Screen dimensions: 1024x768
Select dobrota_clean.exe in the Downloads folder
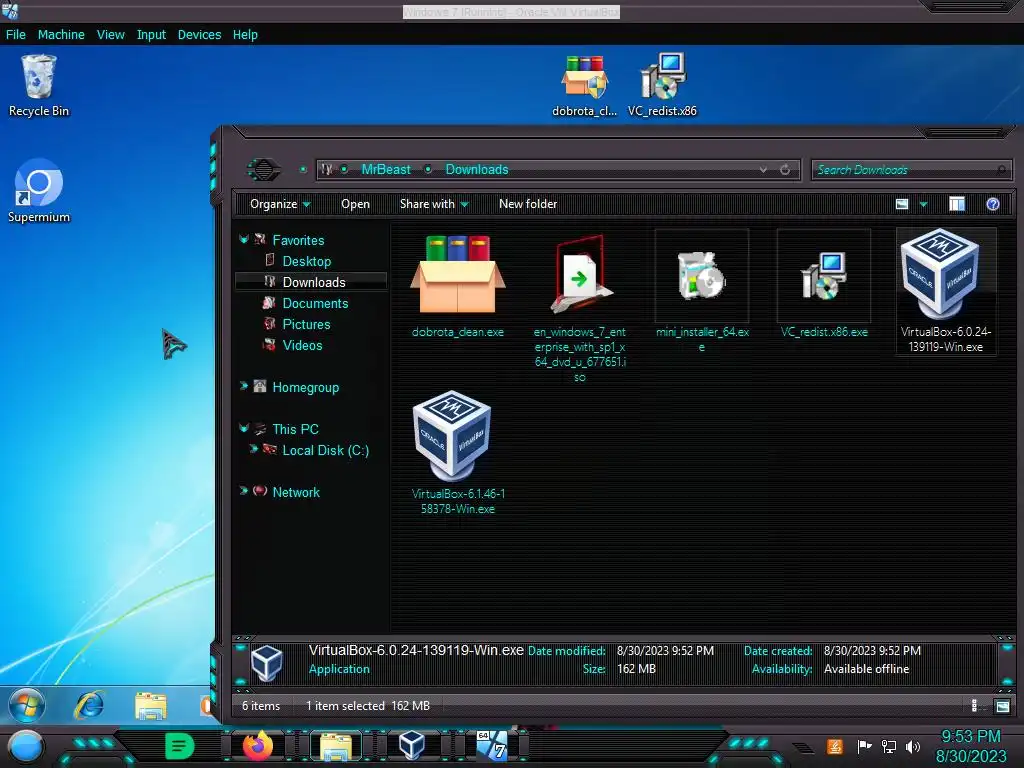tap(458, 286)
